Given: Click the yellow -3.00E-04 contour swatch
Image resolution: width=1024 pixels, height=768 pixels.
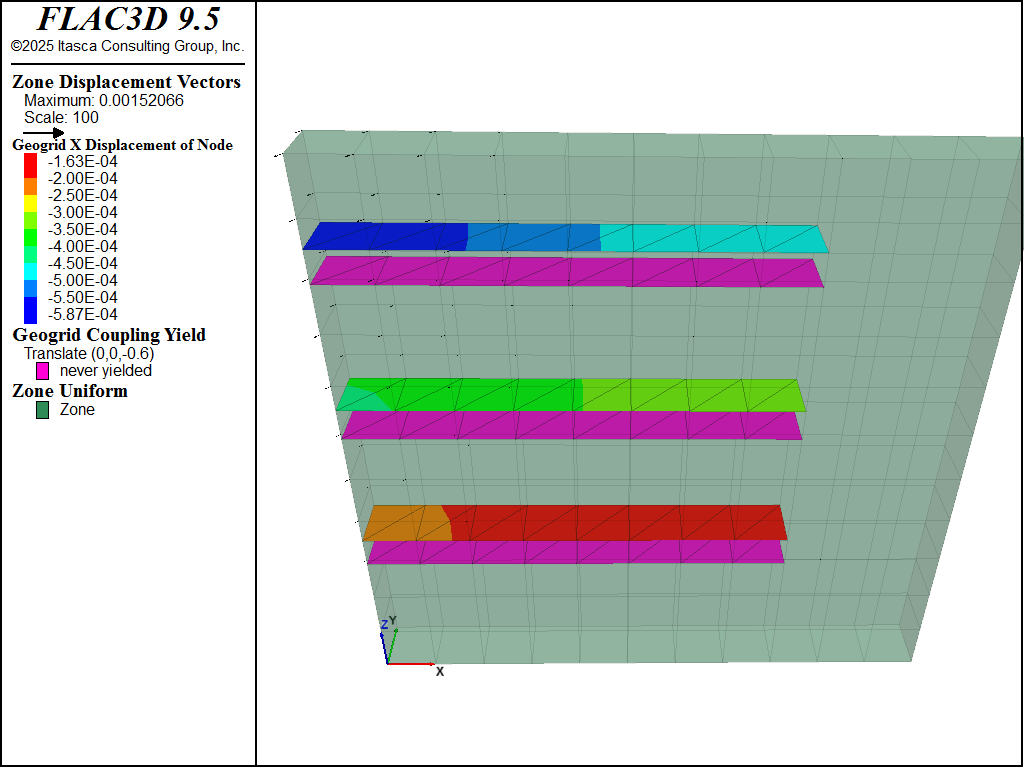Looking at the screenshot, I should [x=31, y=204].
